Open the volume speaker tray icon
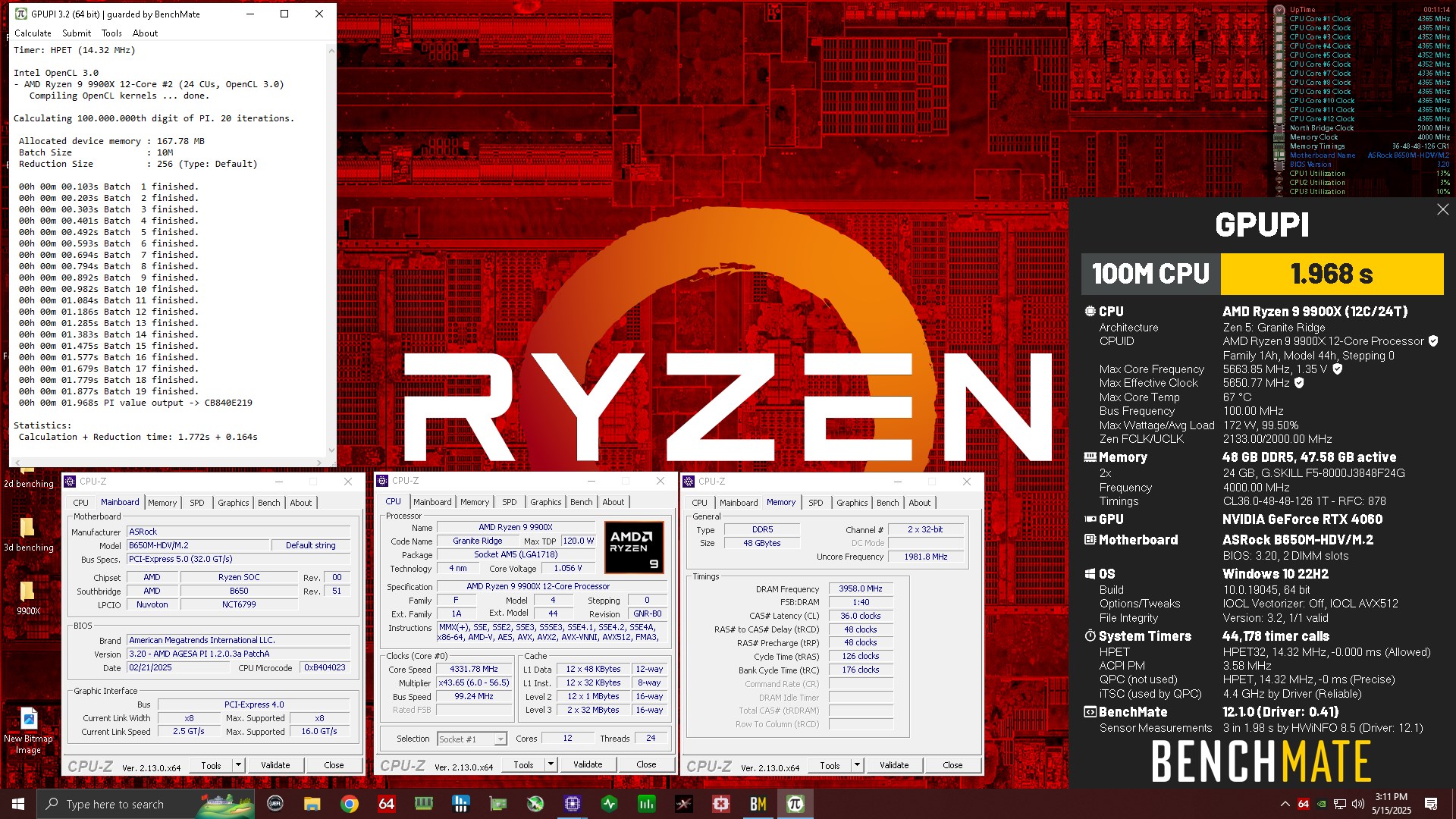Image resolution: width=1456 pixels, height=819 pixels. point(1358,804)
